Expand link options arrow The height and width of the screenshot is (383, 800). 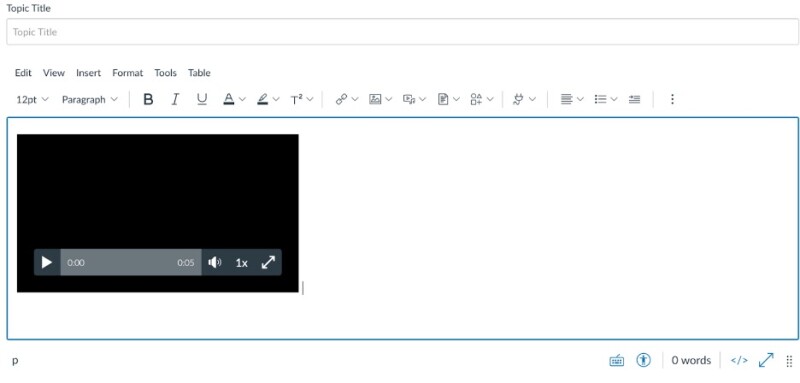click(355, 99)
